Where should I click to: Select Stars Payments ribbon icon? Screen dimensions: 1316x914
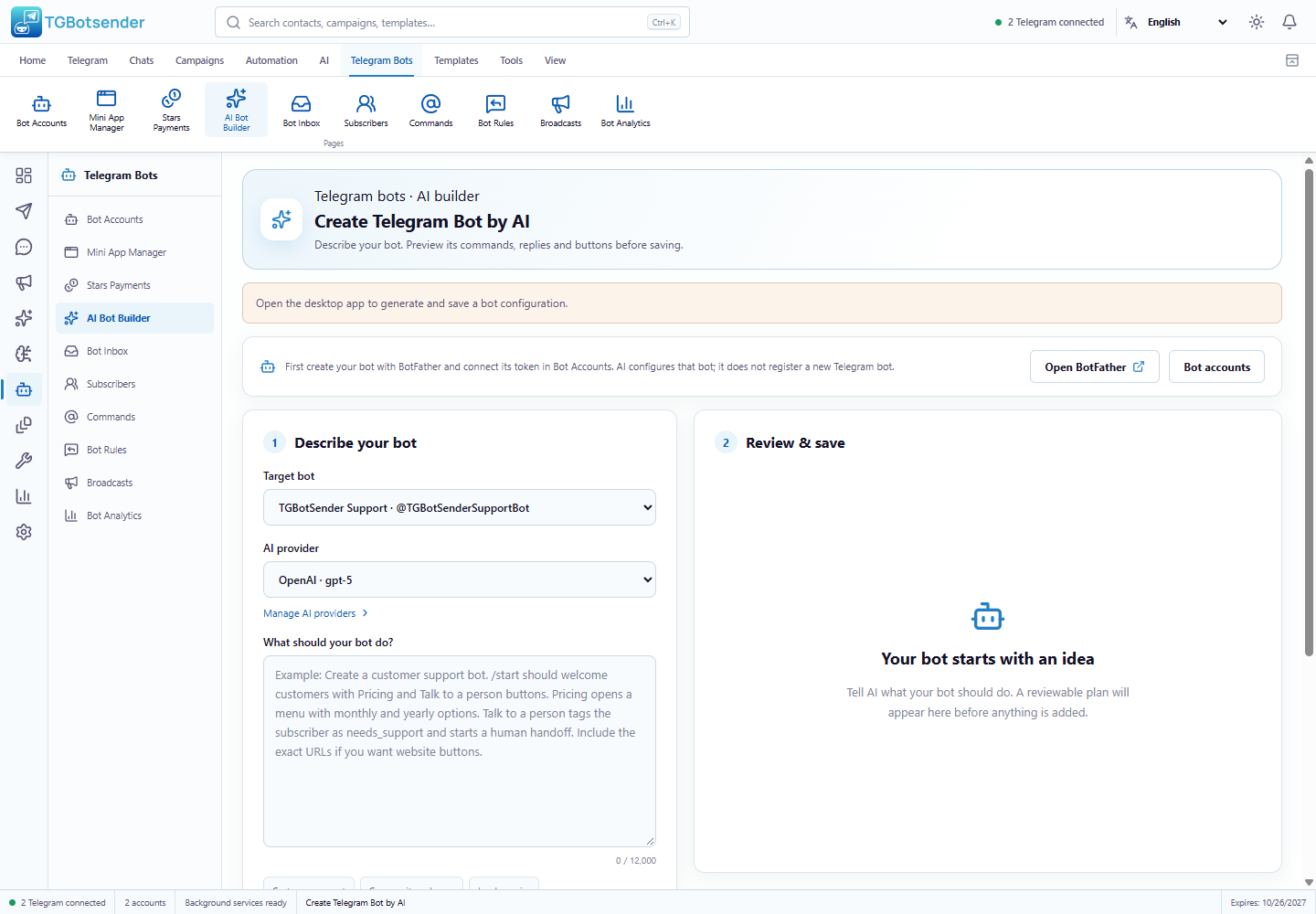coord(172,110)
